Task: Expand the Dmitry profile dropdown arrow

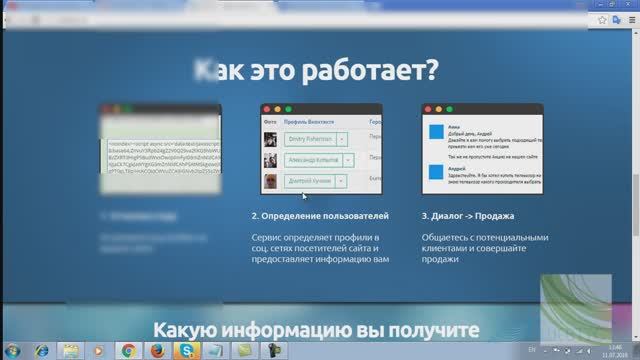Action: [x=342, y=139]
